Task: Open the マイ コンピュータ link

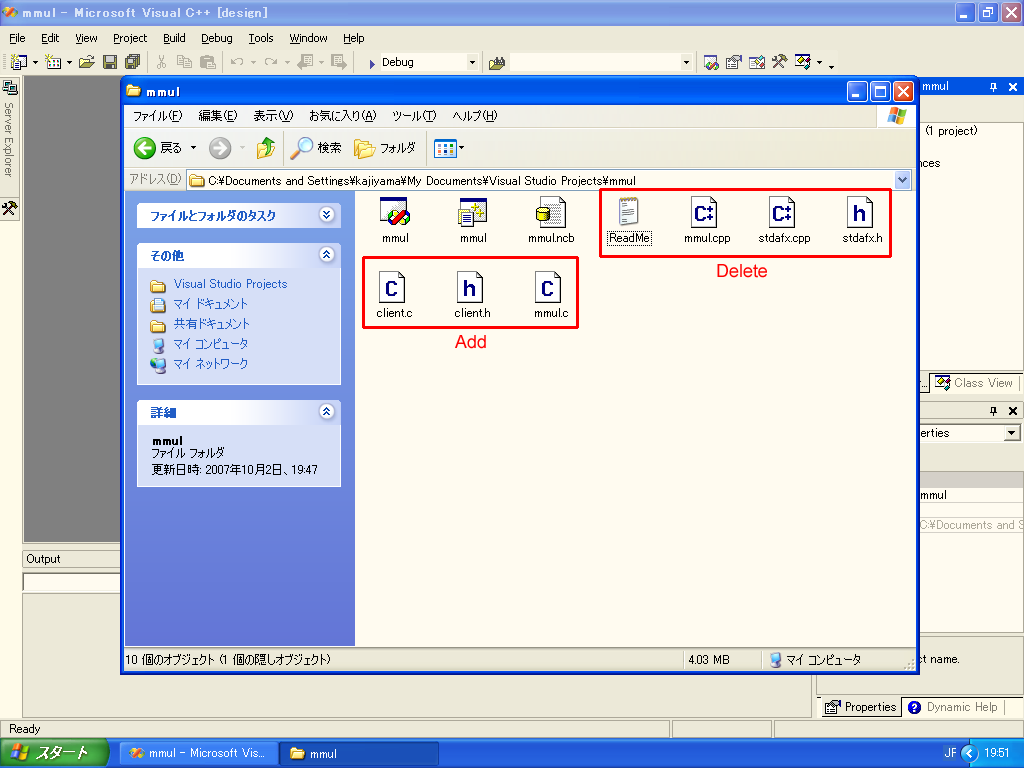Action: click(210, 344)
